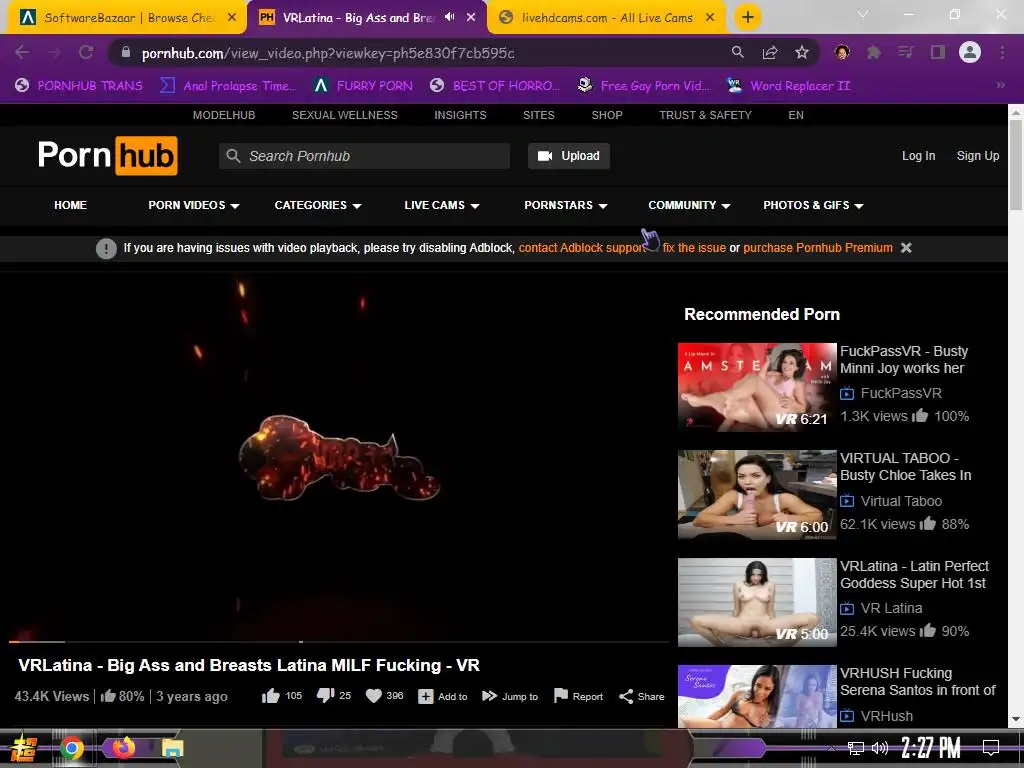Click the browser address bar URL
Viewport: 1024px width, 768px height.
click(328, 53)
